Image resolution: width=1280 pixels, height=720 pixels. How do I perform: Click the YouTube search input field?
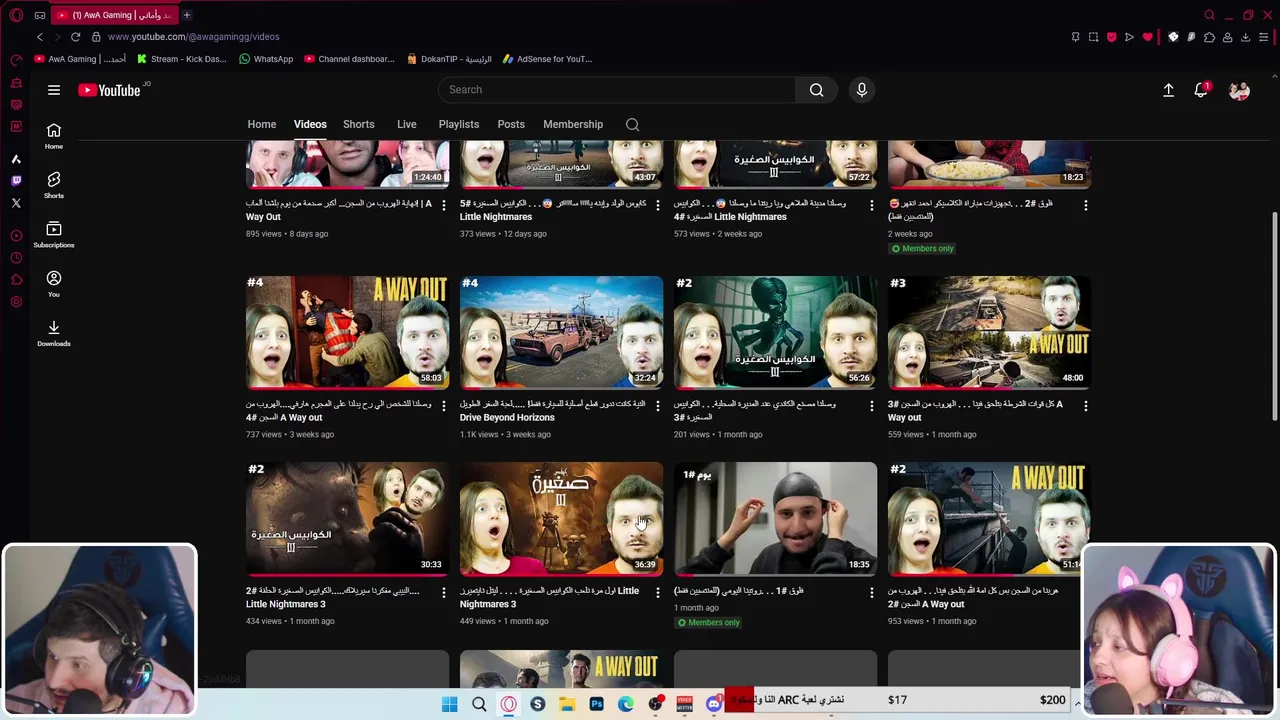point(617,90)
